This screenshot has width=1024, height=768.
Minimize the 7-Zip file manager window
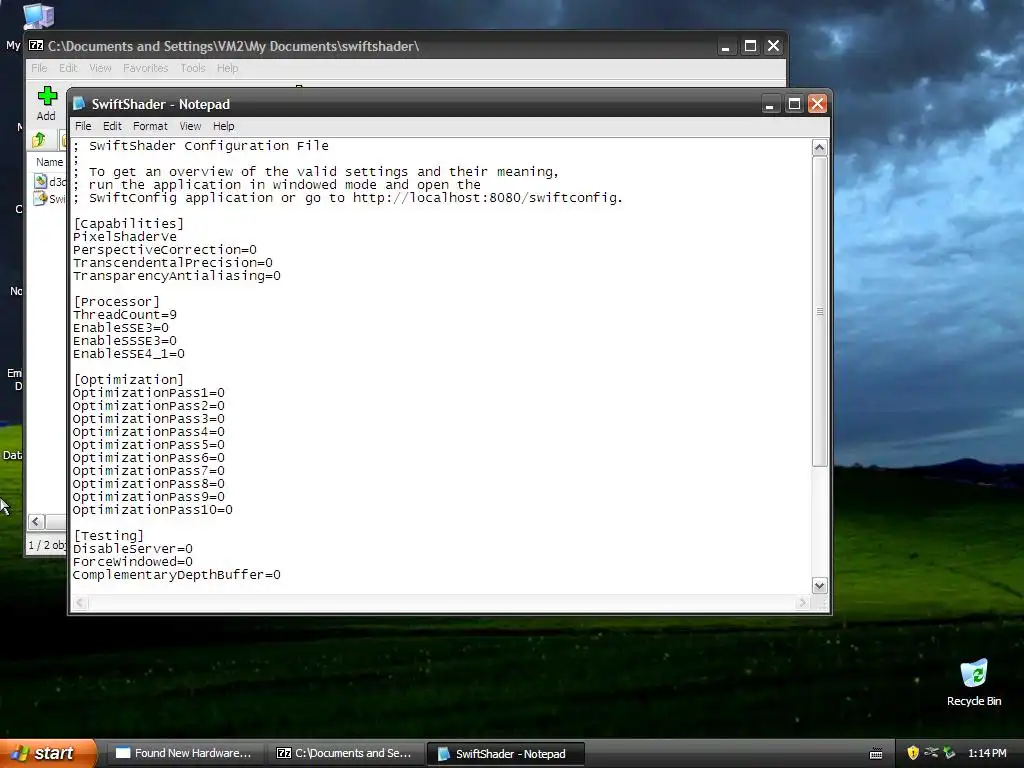[x=726, y=46]
